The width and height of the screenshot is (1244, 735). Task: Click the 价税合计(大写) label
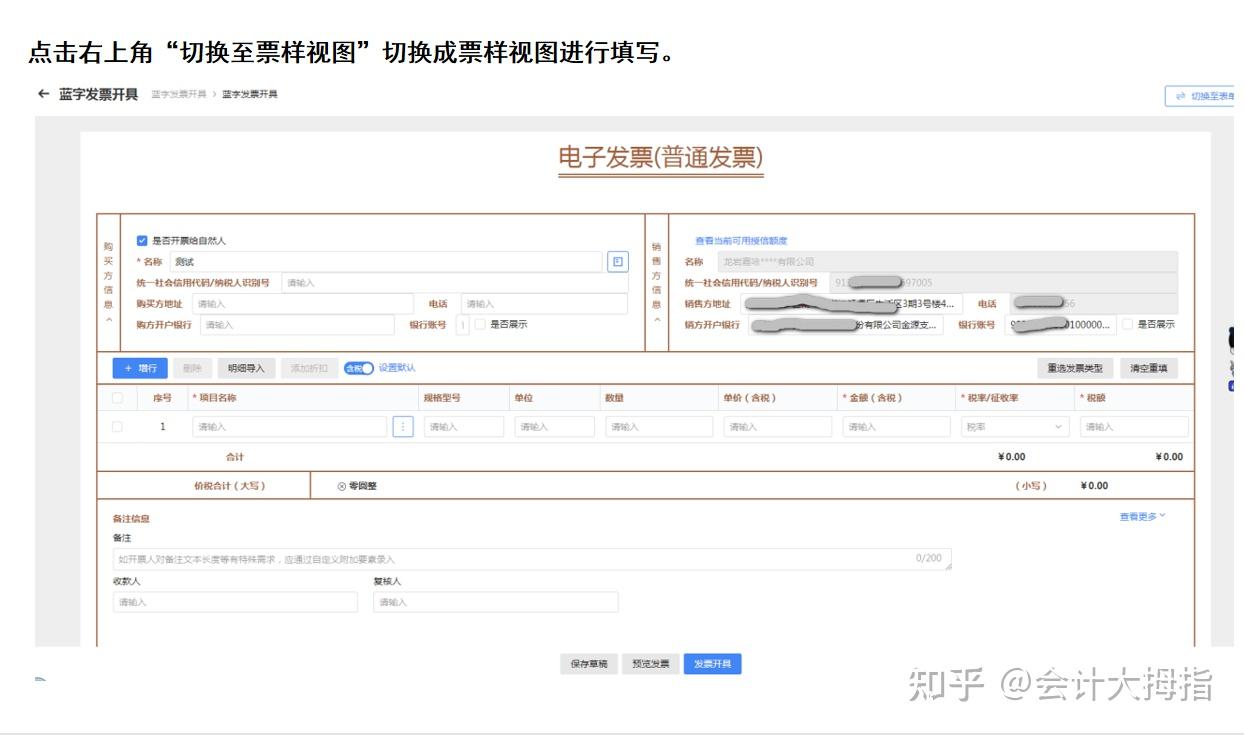(230, 486)
